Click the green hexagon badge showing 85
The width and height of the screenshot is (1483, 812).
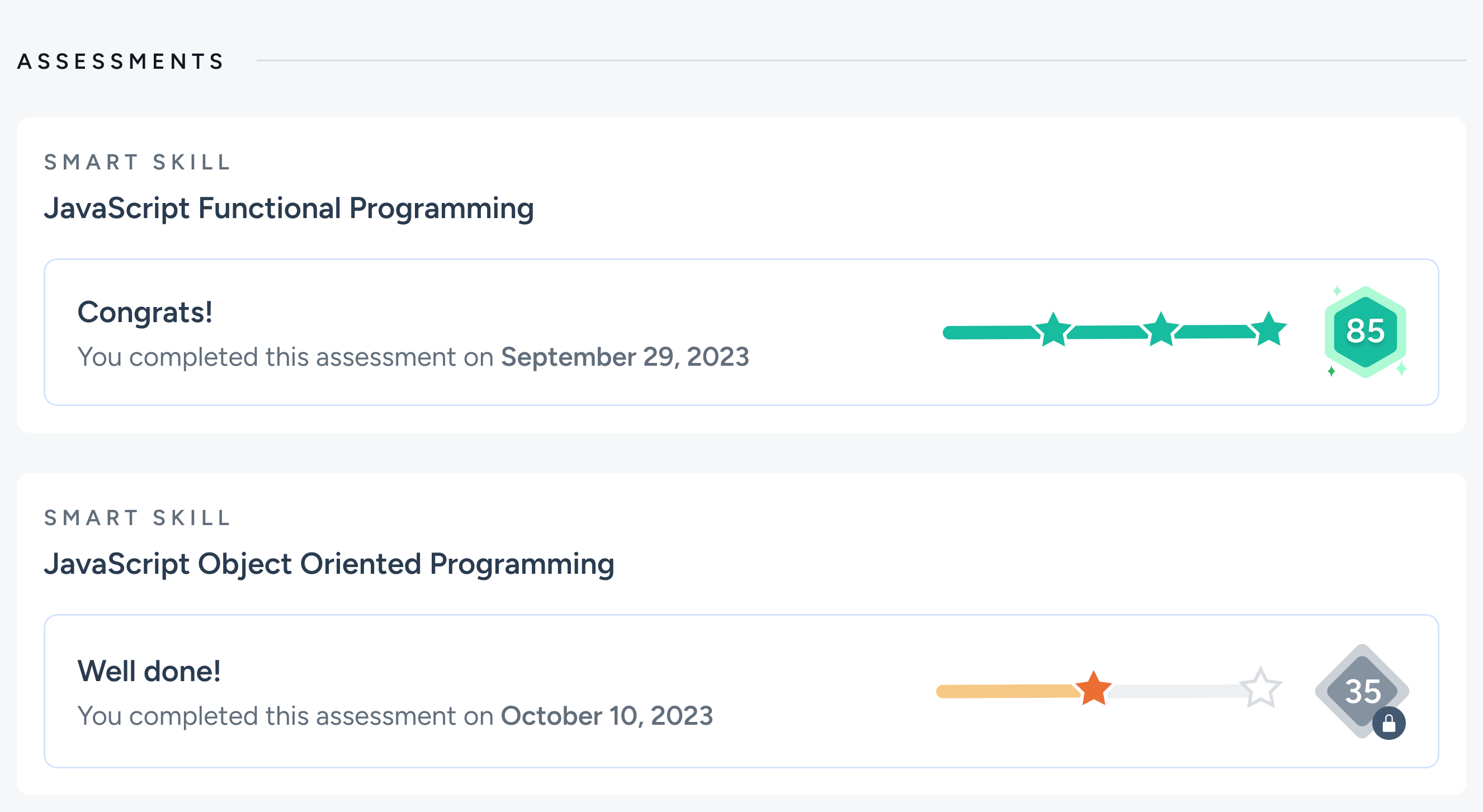coord(1365,332)
